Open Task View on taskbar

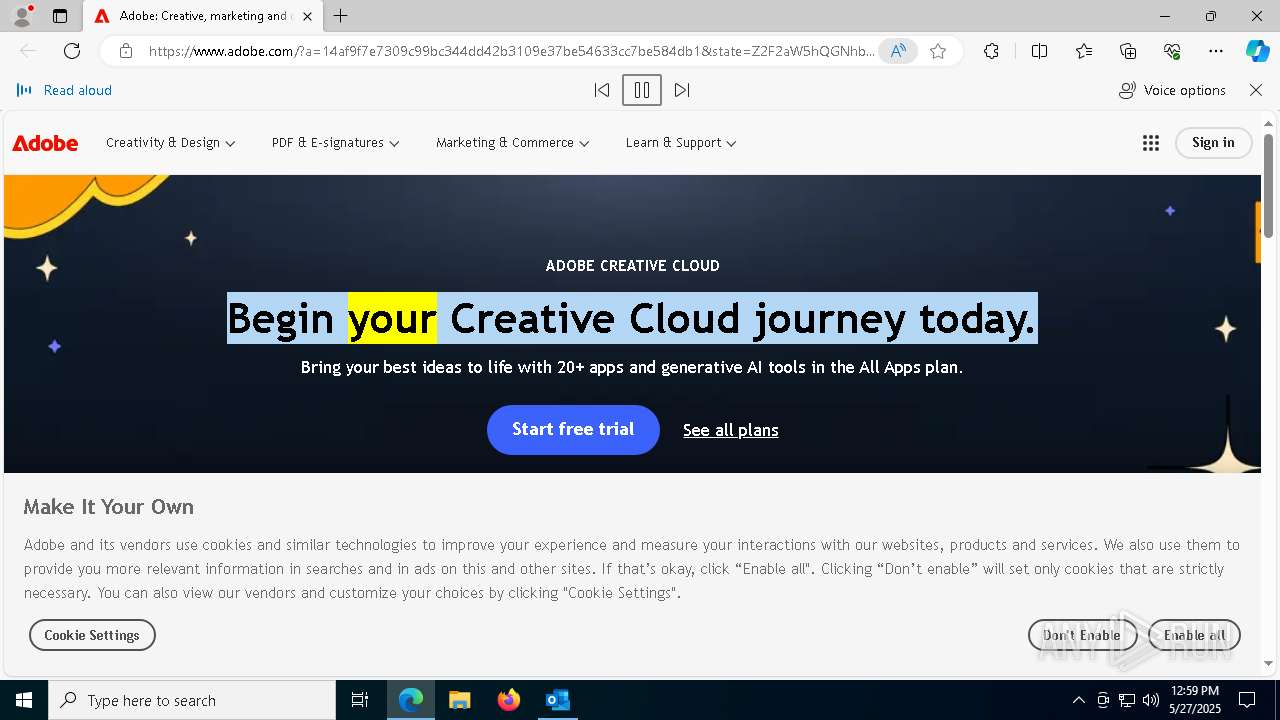tap(360, 700)
